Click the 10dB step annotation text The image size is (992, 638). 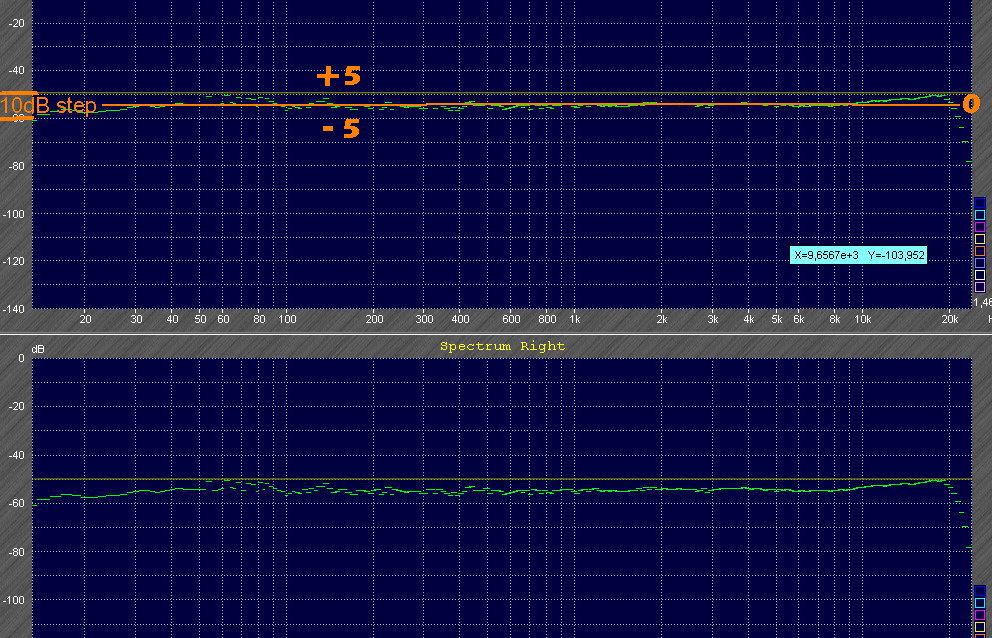[x=48, y=105]
